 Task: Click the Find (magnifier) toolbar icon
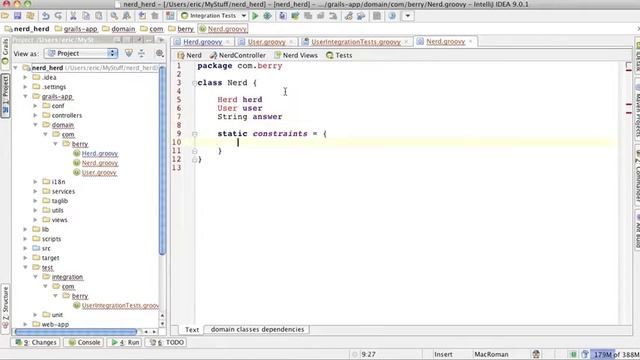[114, 16]
